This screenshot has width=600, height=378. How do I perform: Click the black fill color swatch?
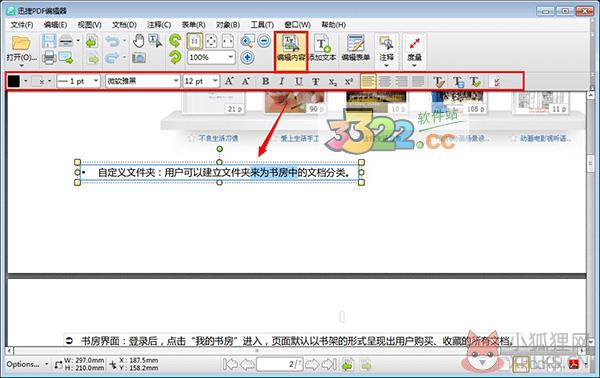click(14, 81)
